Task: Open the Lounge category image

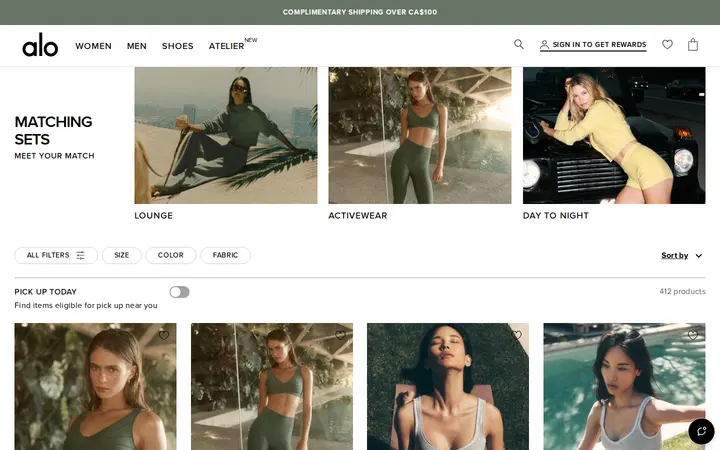Action: pyautogui.click(x=225, y=135)
